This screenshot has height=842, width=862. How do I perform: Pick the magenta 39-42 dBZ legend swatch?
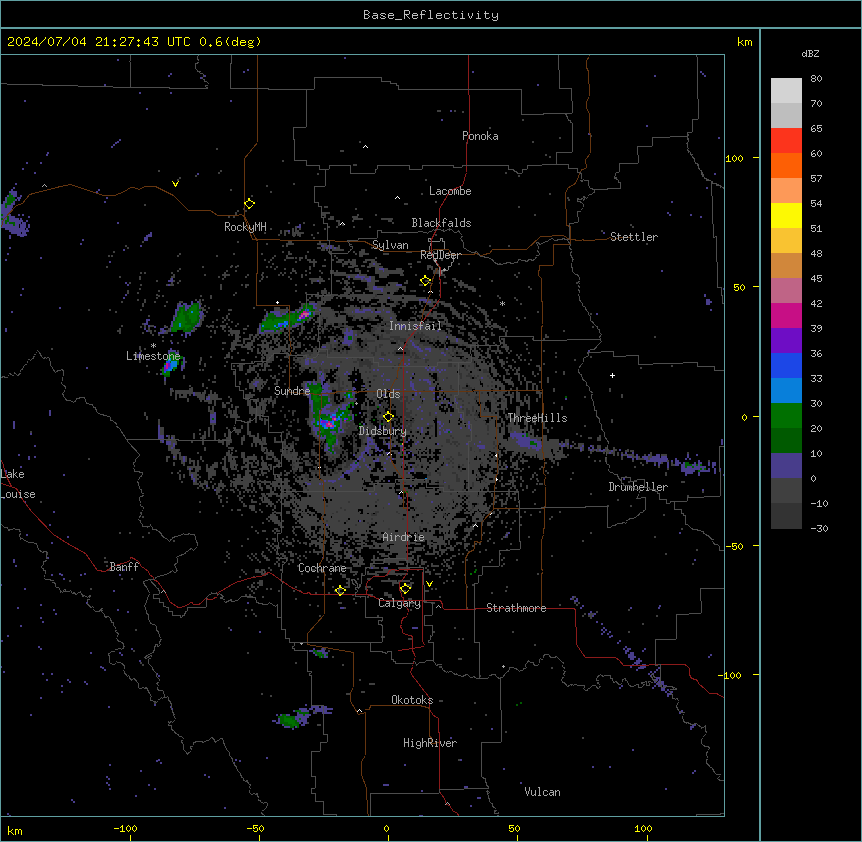(x=786, y=315)
